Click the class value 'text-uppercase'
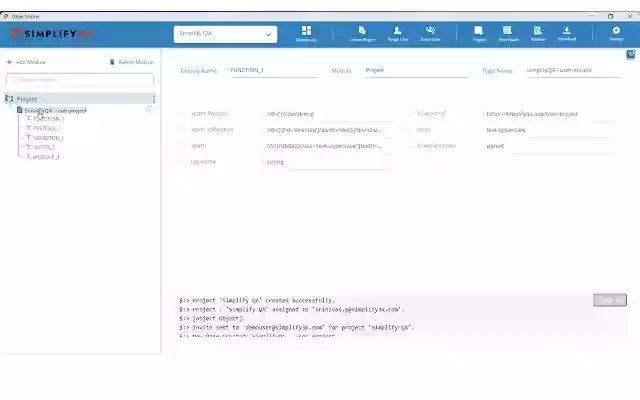The image size is (640, 400). 549,130
